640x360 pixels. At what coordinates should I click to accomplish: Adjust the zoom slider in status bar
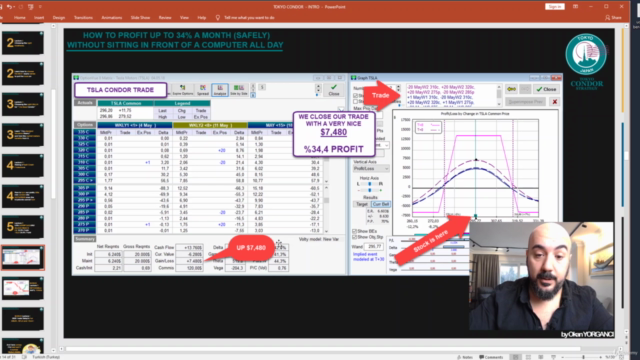[583, 357]
